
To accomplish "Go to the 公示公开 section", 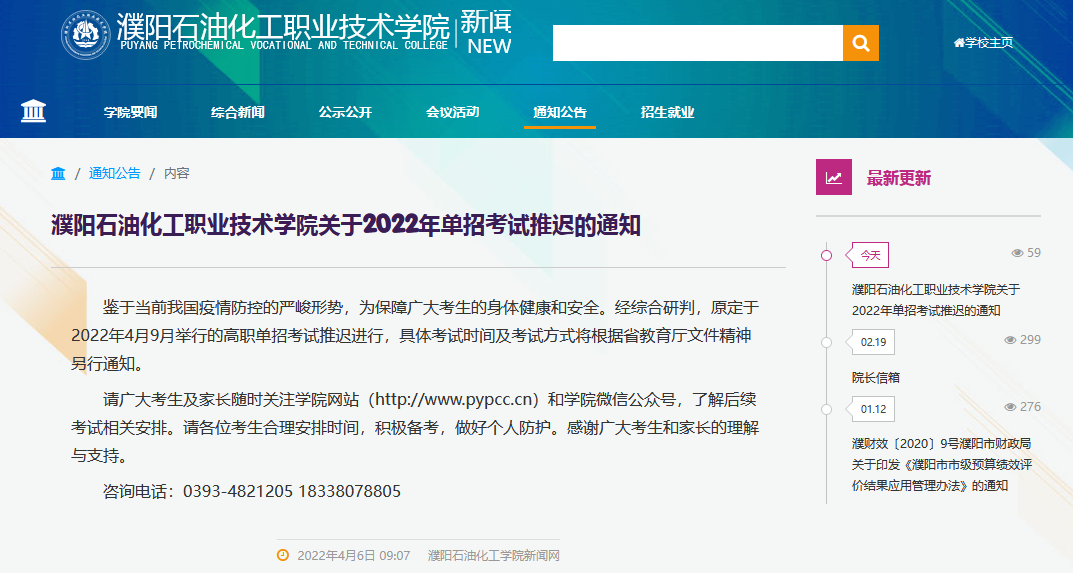I will click(345, 112).
